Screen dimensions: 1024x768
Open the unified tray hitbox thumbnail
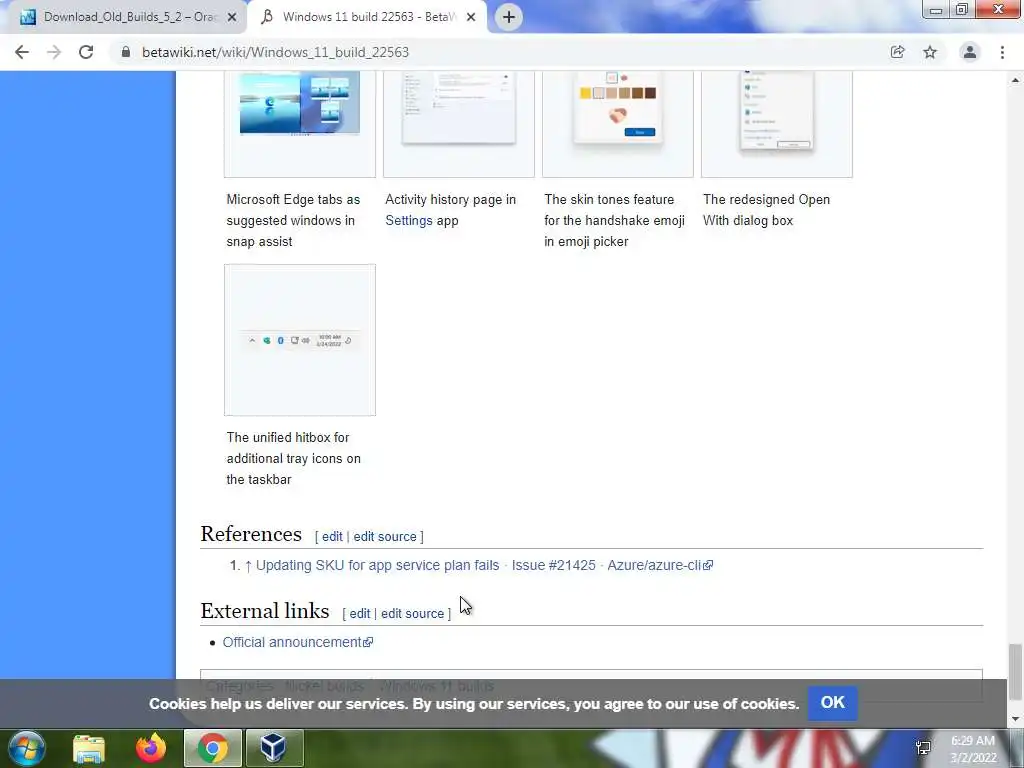tap(300, 340)
